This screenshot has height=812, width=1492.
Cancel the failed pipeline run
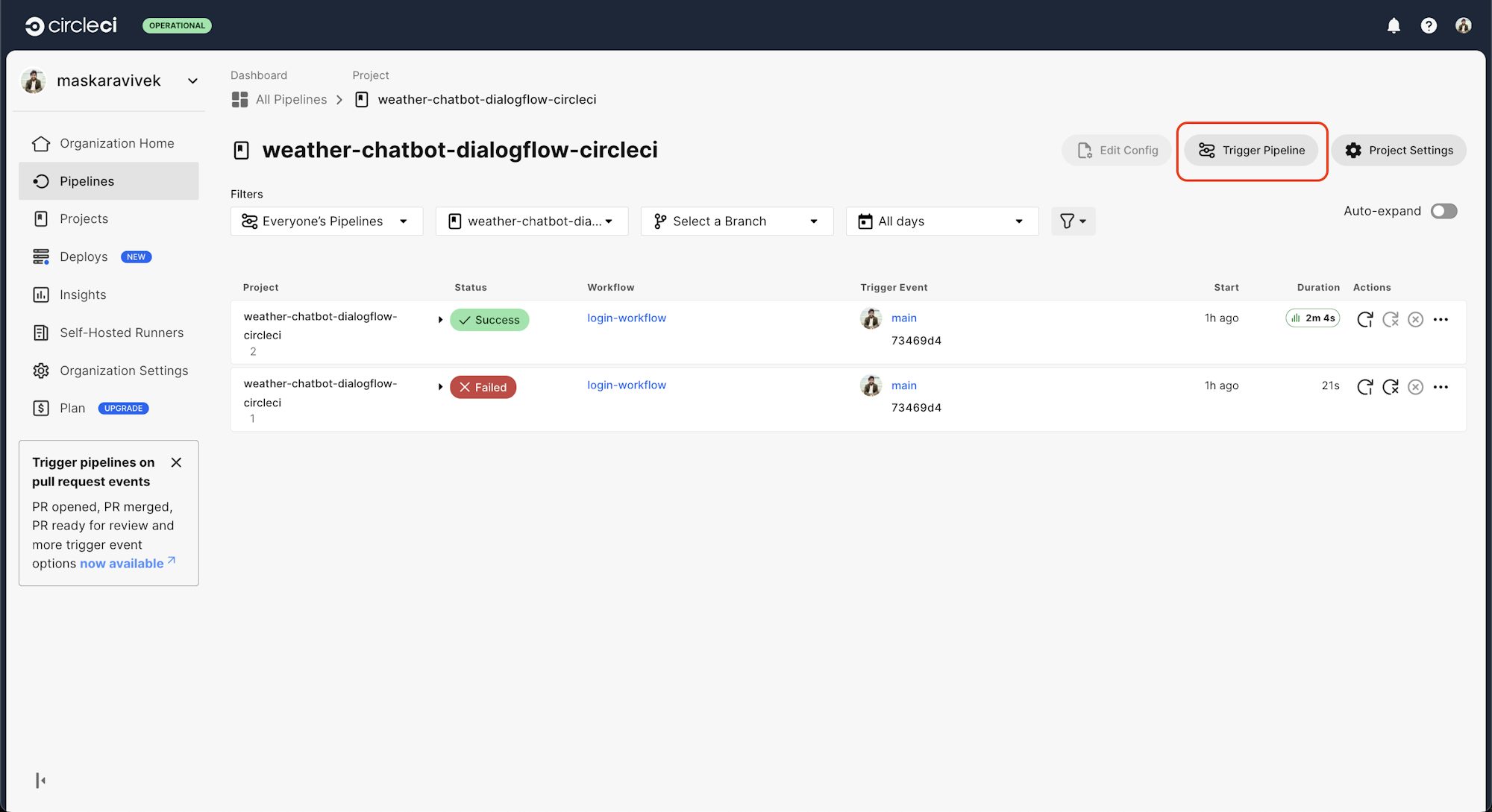click(x=1416, y=386)
